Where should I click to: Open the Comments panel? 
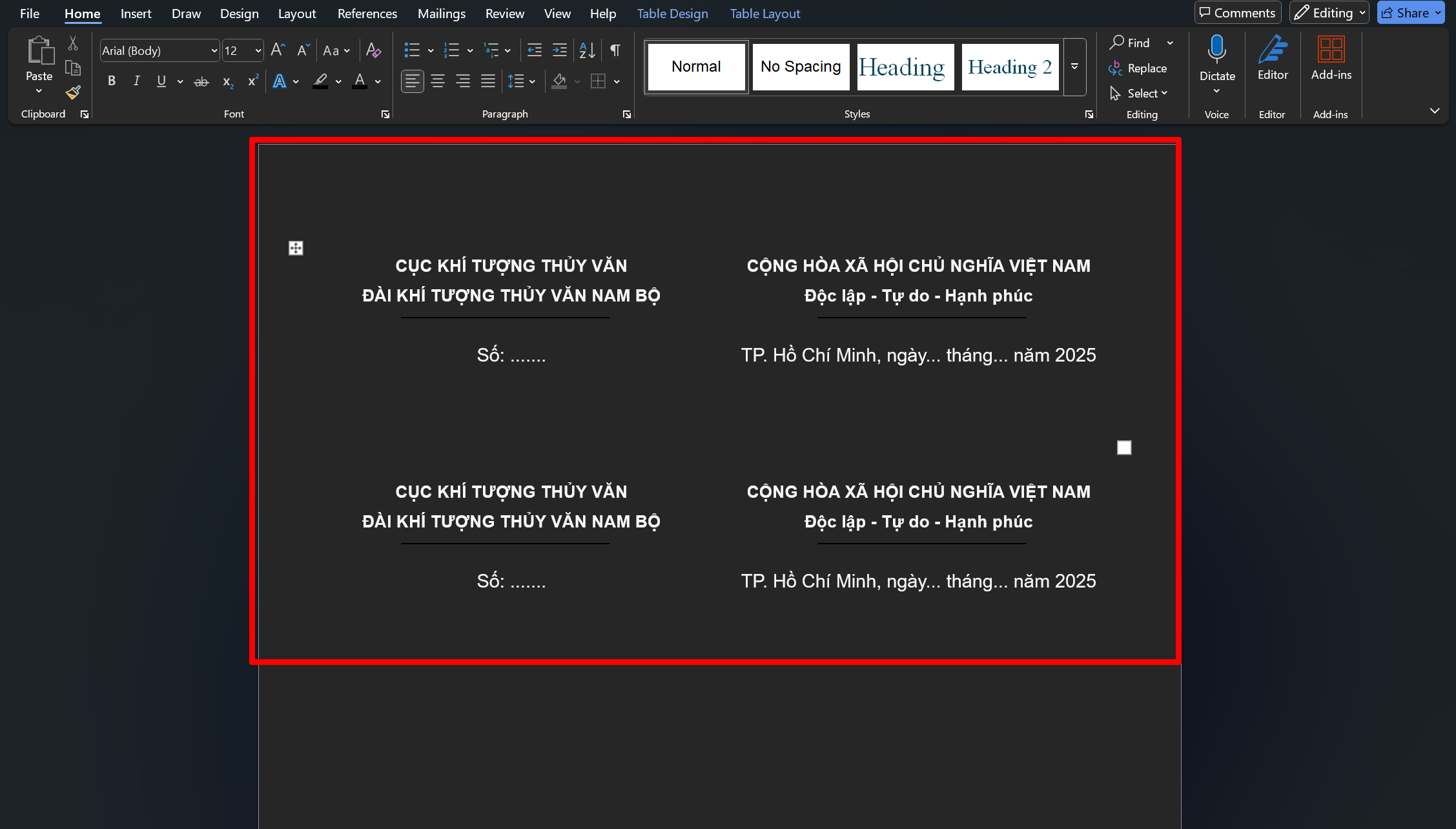click(1236, 12)
